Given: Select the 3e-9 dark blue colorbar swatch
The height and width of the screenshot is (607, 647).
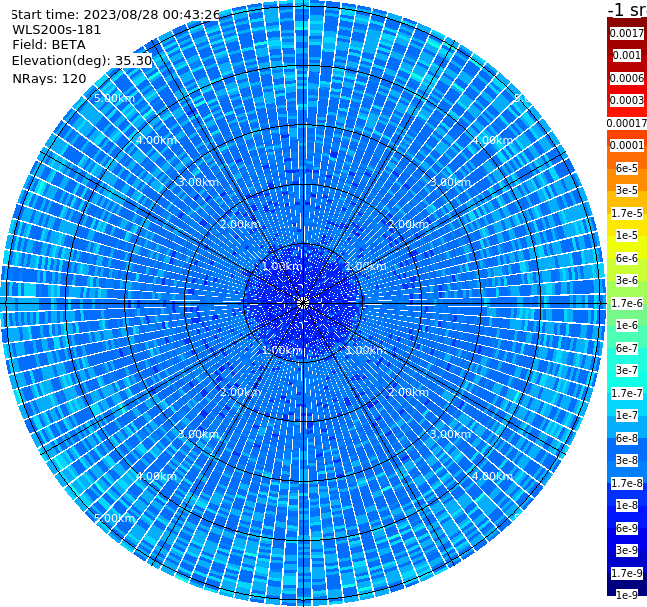Looking at the screenshot, I should pos(627,550).
